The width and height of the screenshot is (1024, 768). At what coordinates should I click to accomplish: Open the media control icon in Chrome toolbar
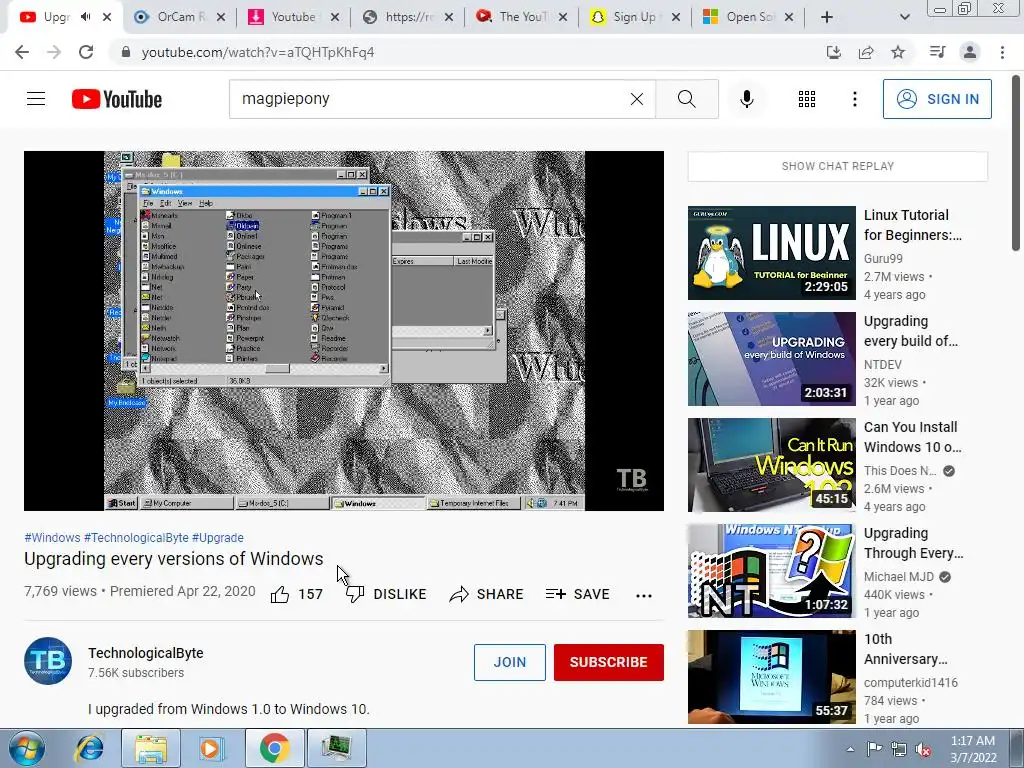coord(938,52)
